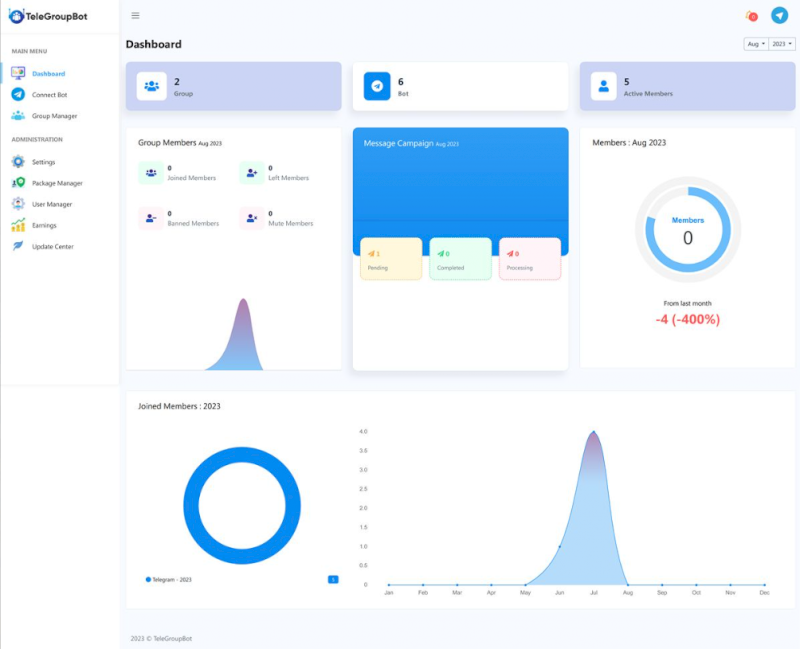Image resolution: width=800 pixels, height=649 pixels.
Task: Click the User Manager sidebar icon
Action: tap(18, 204)
